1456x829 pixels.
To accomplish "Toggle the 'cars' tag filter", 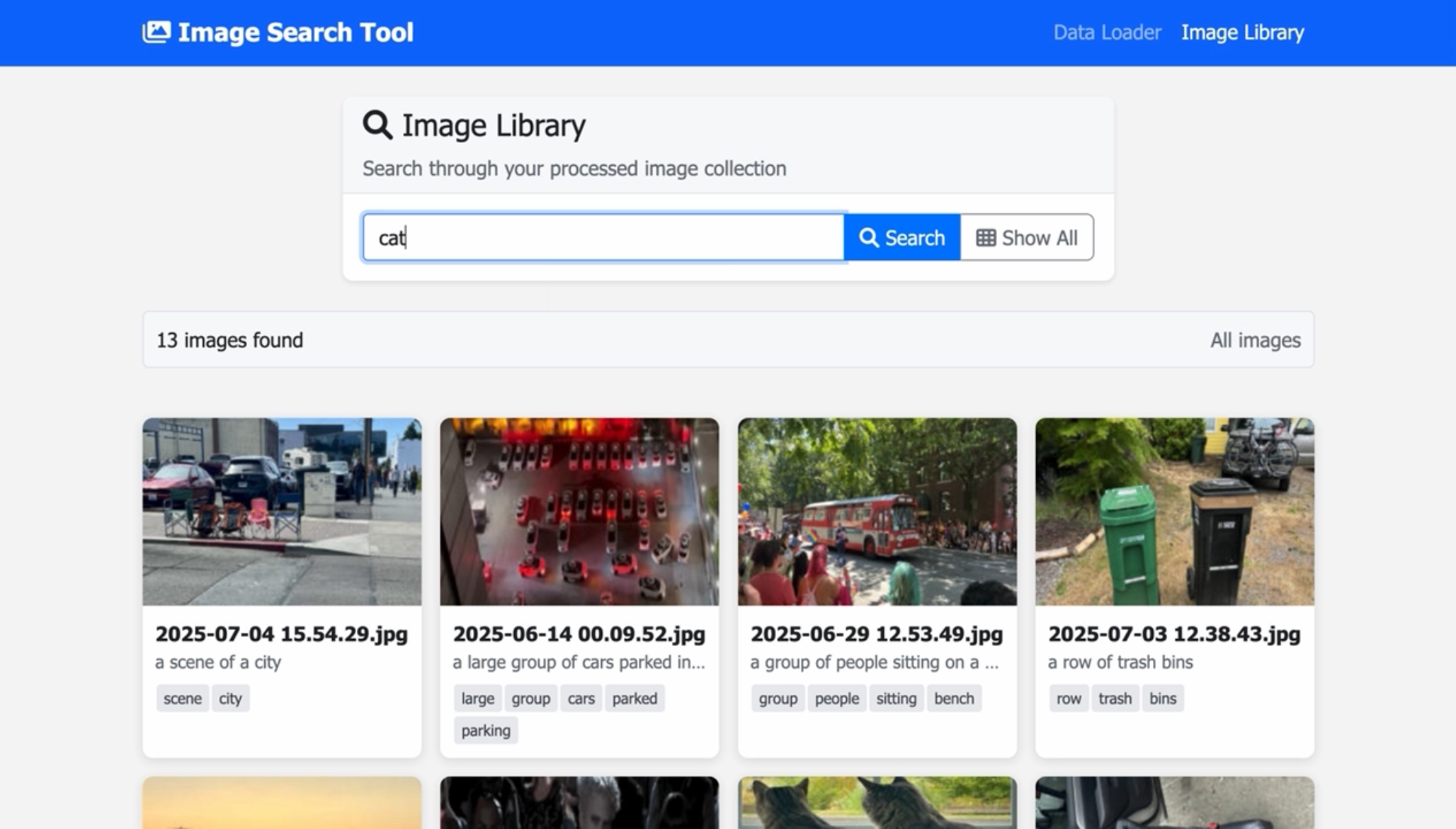I will (580, 698).
